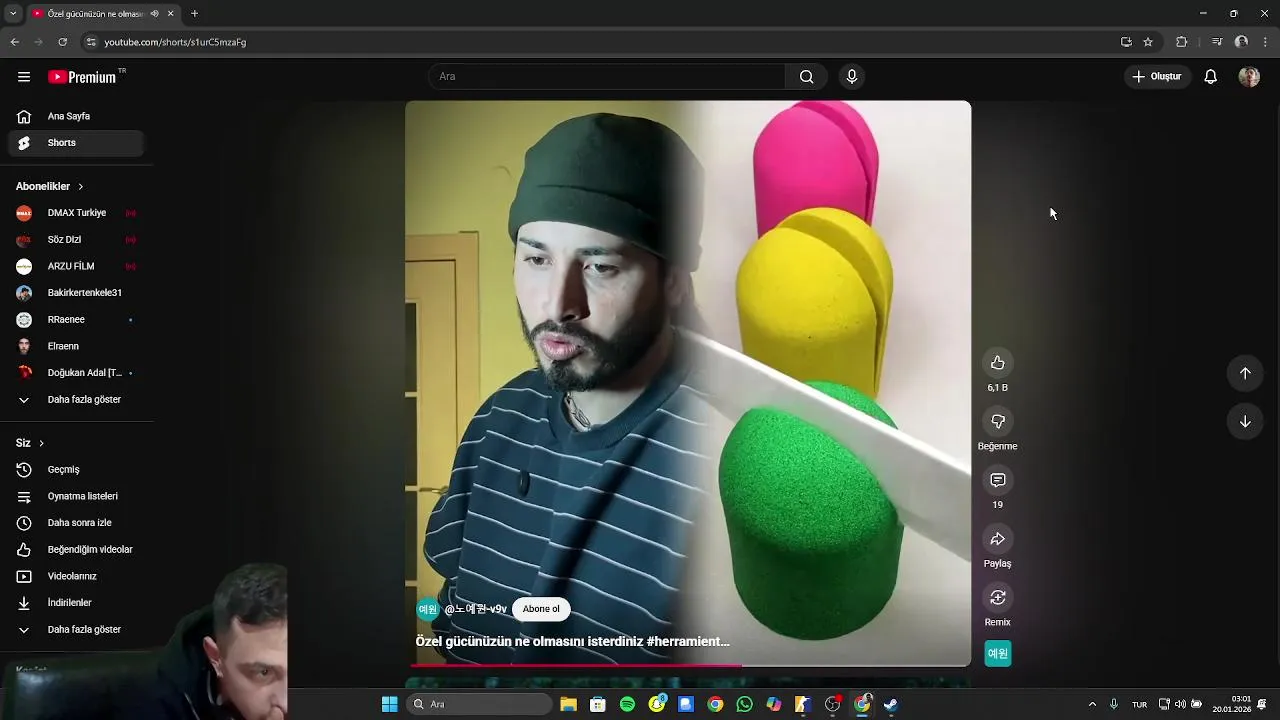This screenshot has height=720, width=1280.
Task: Select the Ana Sayfa sidebar item
Action: [x=76, y=116]
